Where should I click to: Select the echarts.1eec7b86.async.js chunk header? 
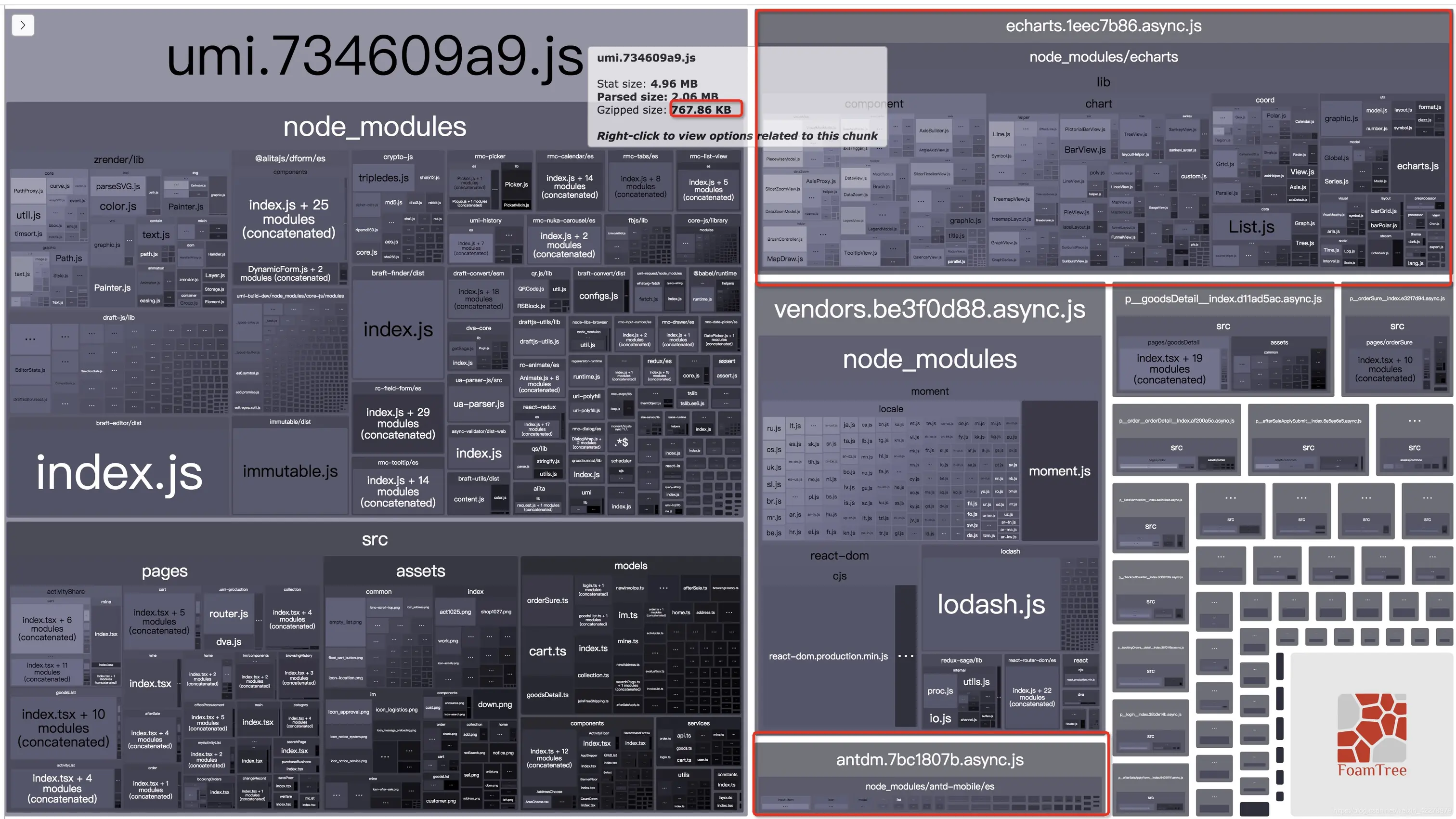pos(1103,26)
